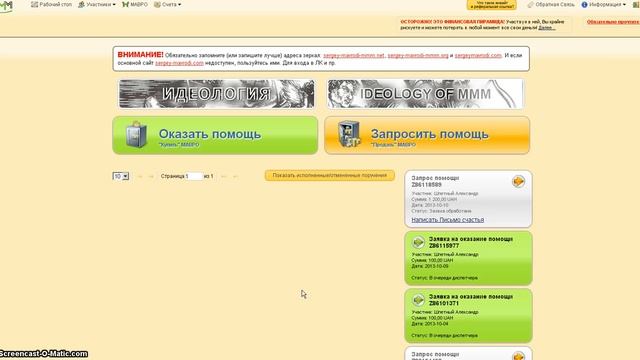Click the Участники people icon
640x360 pixels.
[x=81, y=4]
